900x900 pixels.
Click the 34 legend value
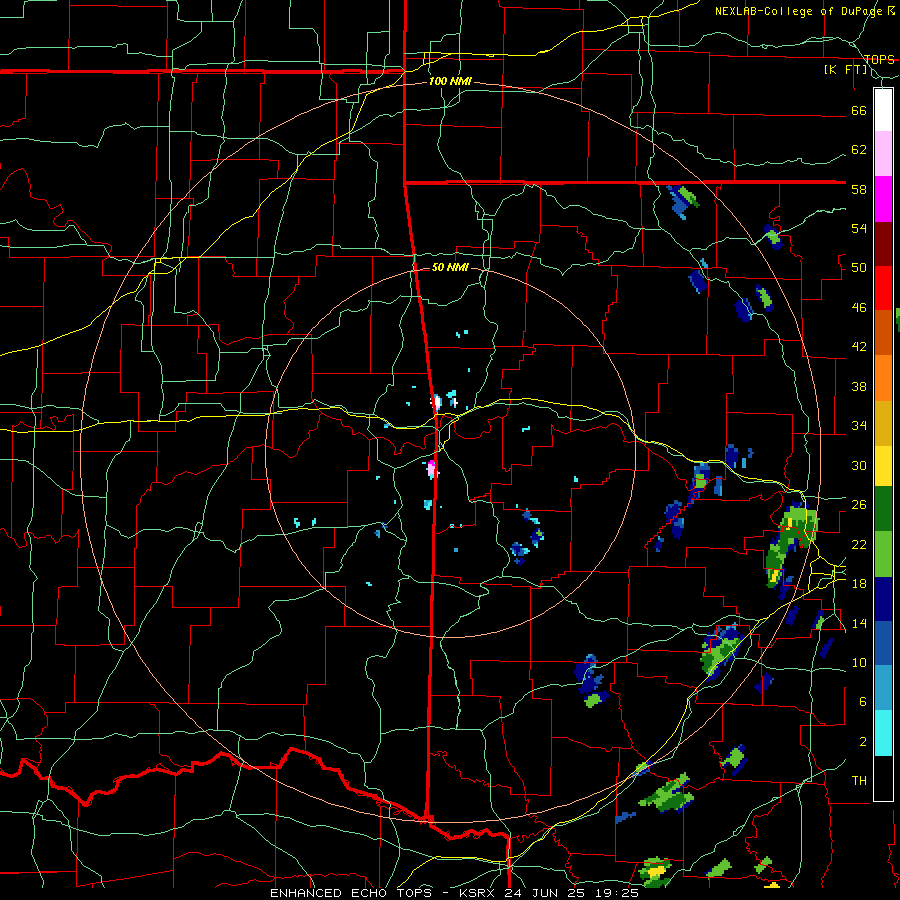point(859,426)
